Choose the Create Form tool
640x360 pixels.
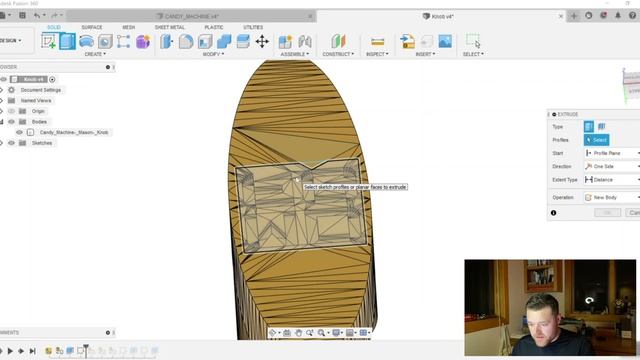coord(143,42)
